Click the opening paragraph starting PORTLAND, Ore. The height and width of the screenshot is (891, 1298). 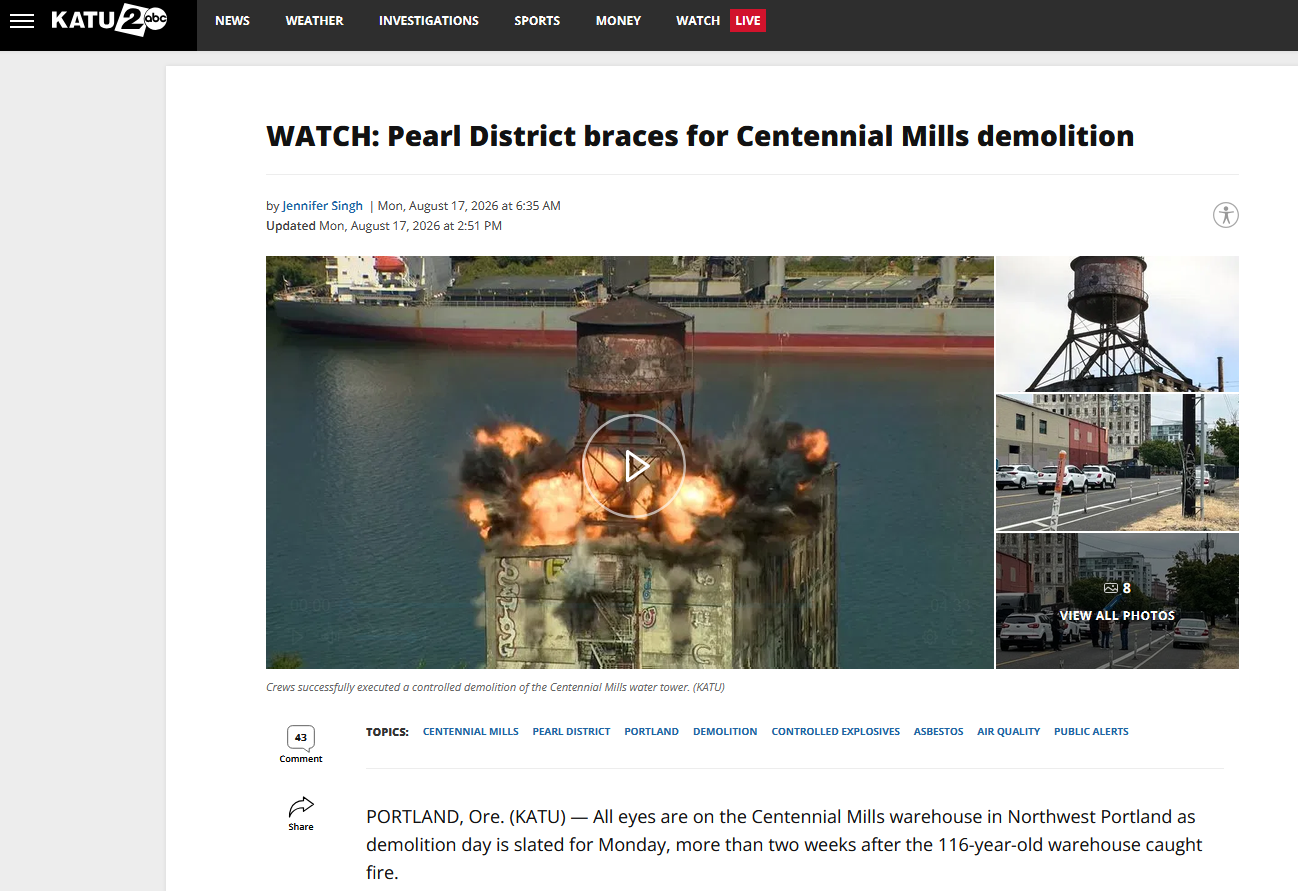click(785, 845)
